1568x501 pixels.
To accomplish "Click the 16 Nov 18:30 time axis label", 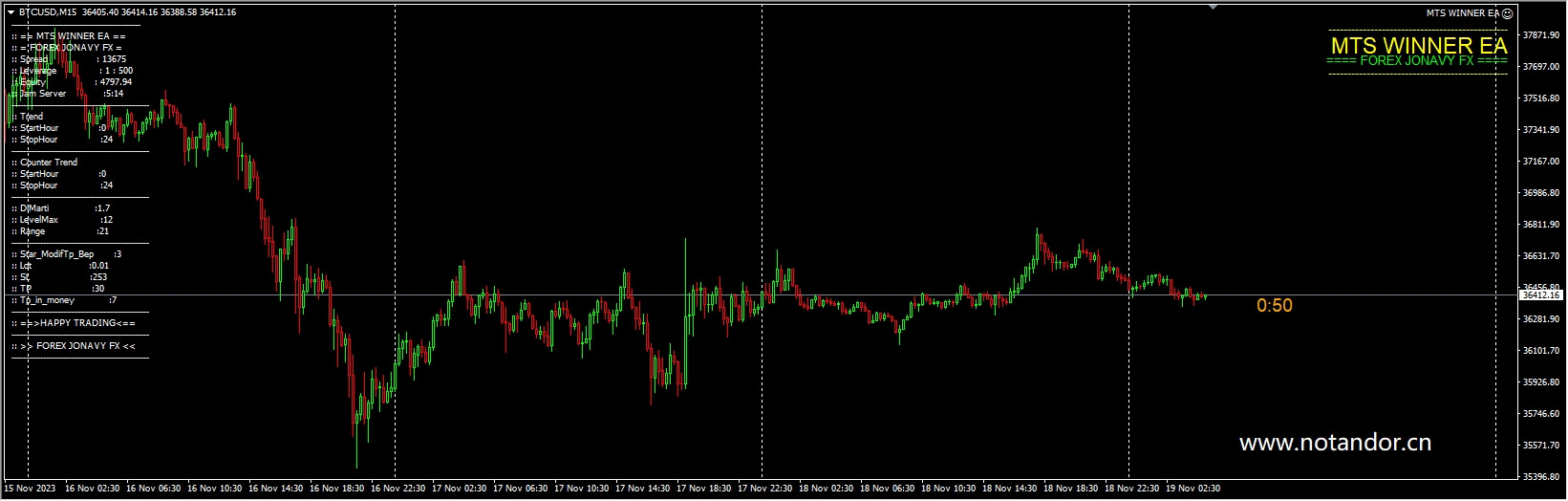I will point(336,489).
